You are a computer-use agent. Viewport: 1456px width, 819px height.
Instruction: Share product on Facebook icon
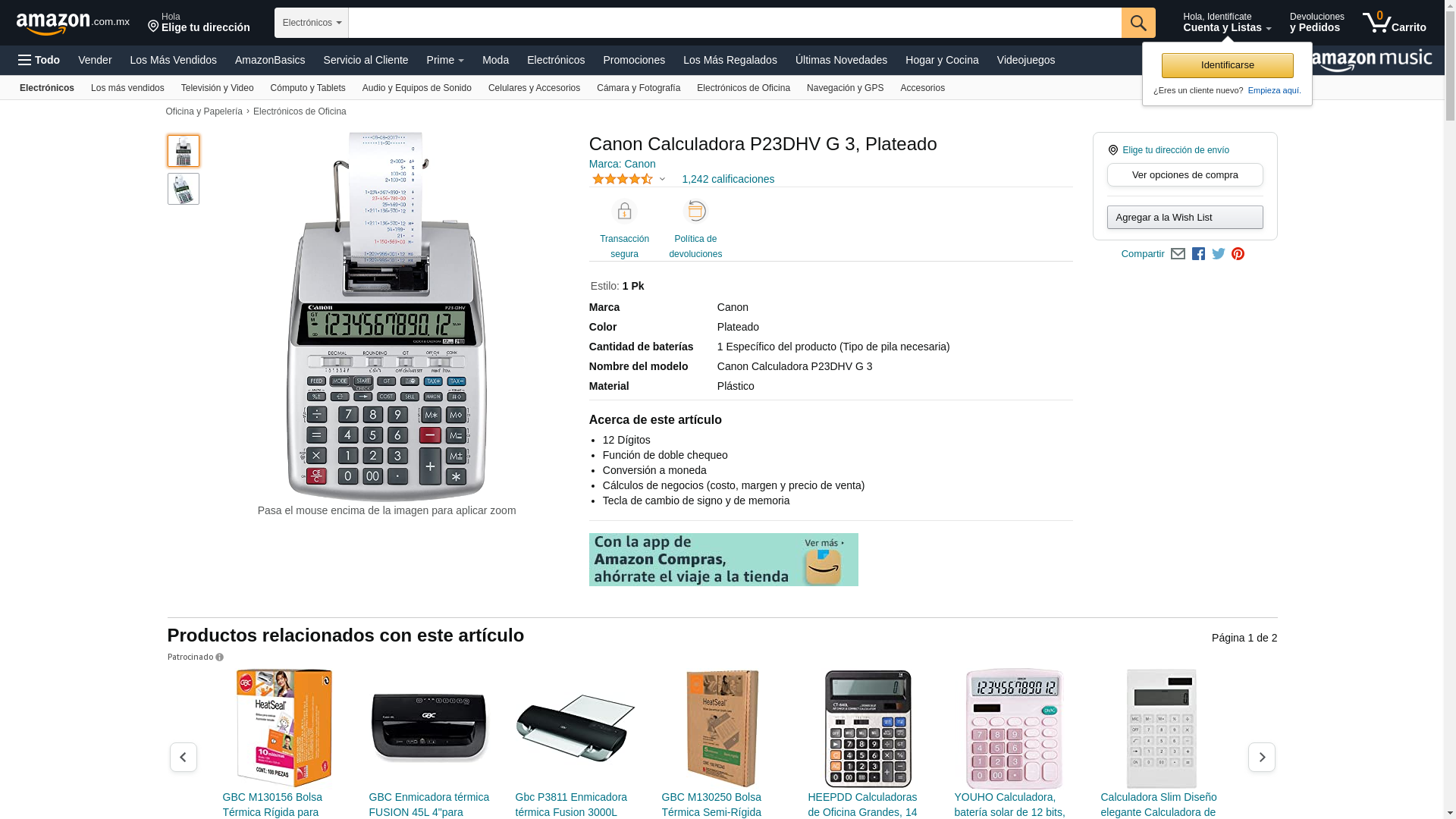pyautogui.click(x=1198, y=254)
